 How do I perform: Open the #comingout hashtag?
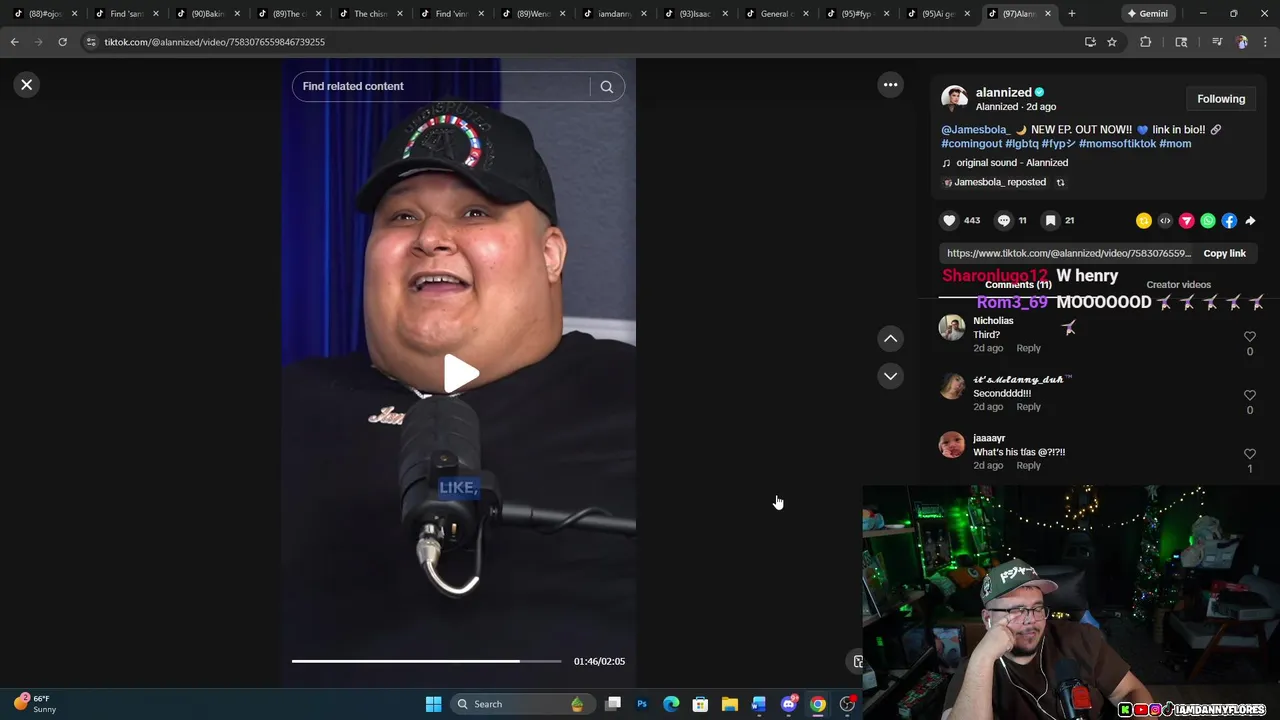pos(971,144)
